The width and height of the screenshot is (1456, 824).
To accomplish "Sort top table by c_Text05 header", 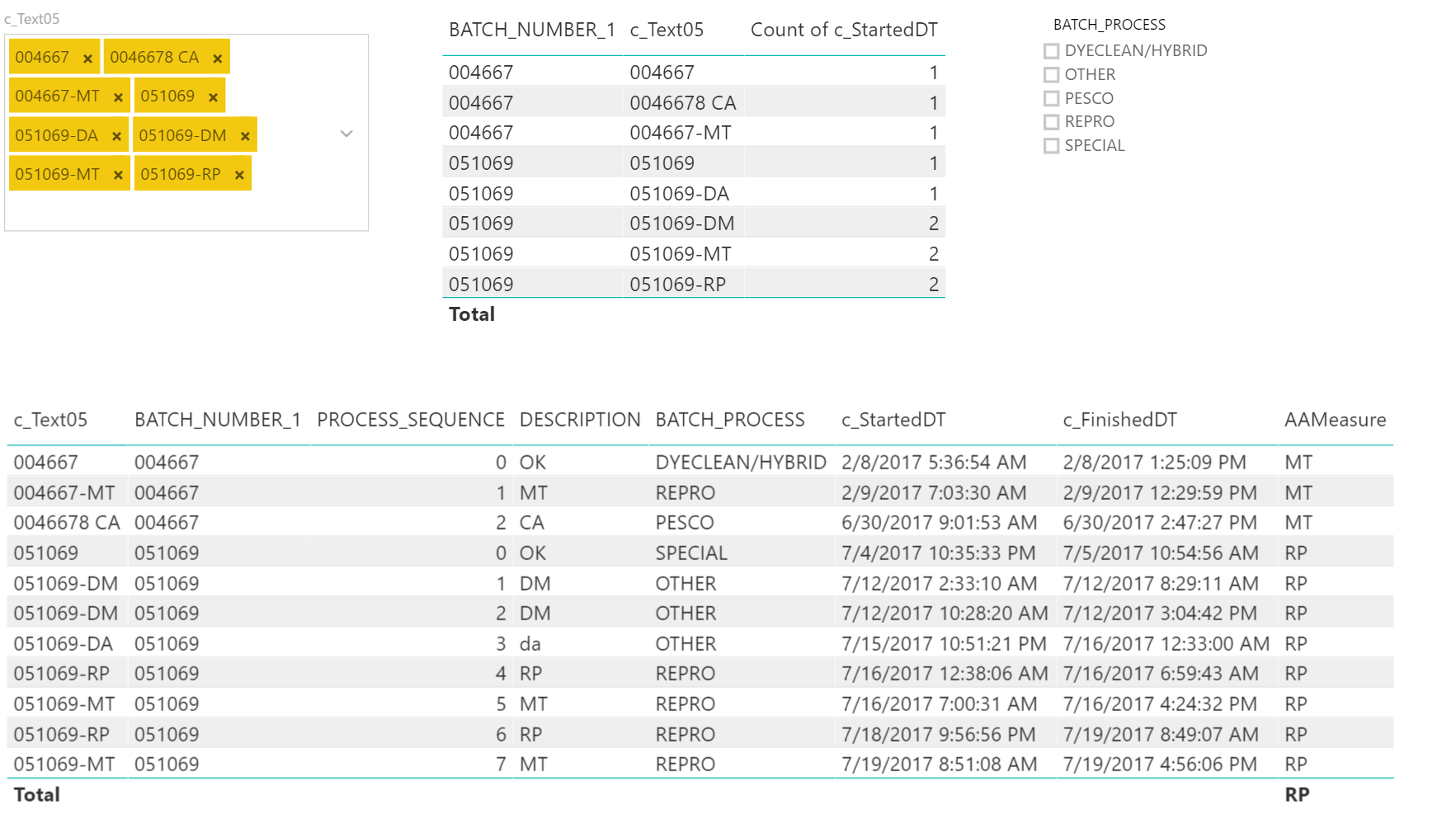I will pos(667,31).
